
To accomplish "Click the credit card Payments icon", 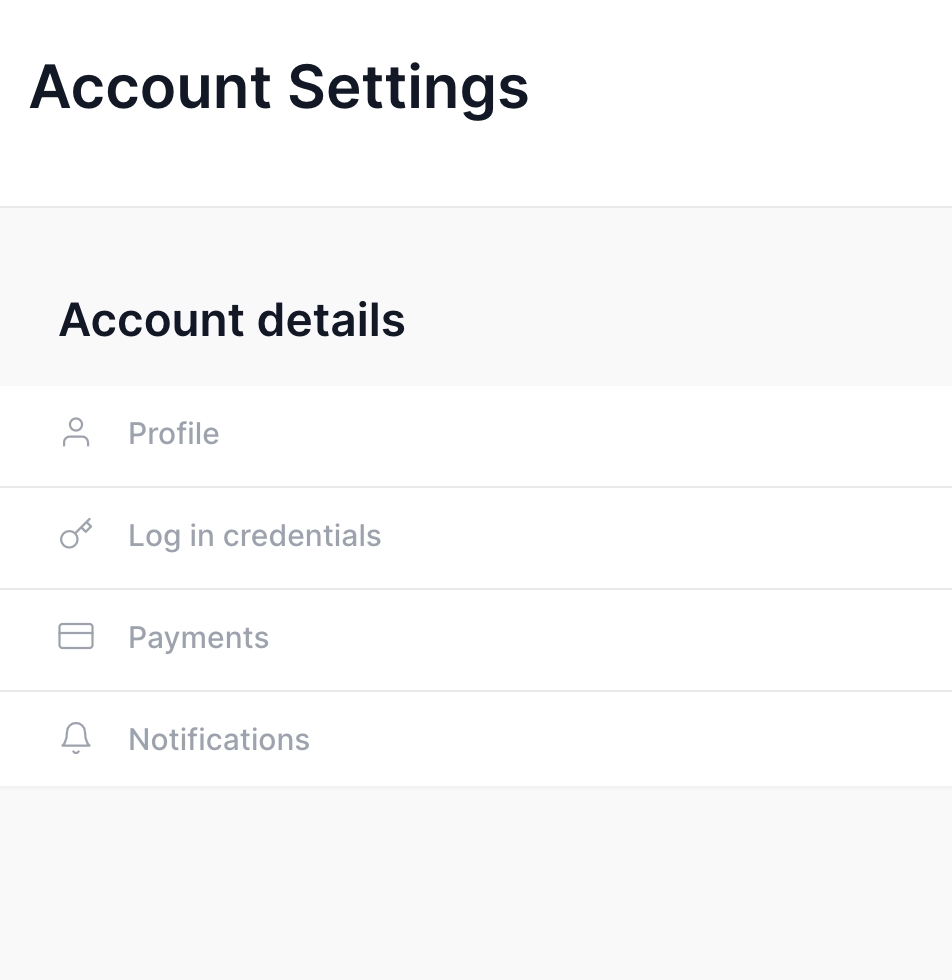I will [76, 636].
